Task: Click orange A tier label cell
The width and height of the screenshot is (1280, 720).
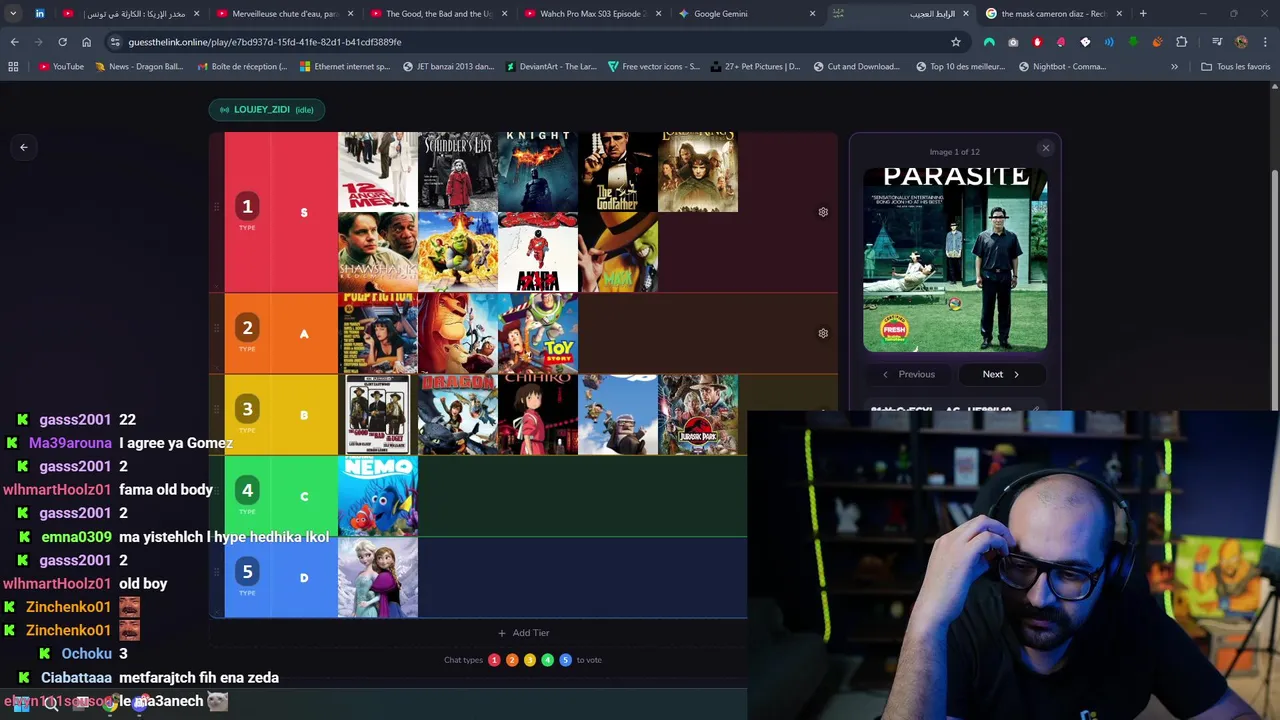Action: point(304,334)
